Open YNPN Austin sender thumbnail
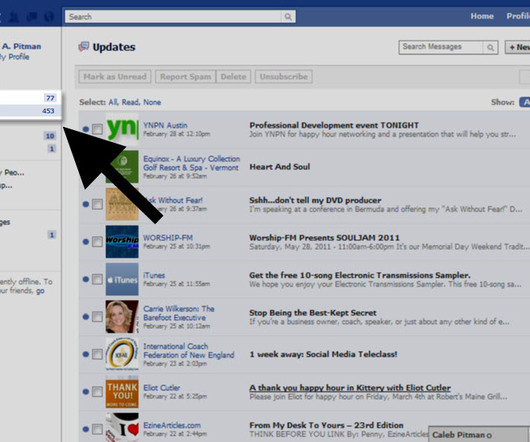 (122, 129)
